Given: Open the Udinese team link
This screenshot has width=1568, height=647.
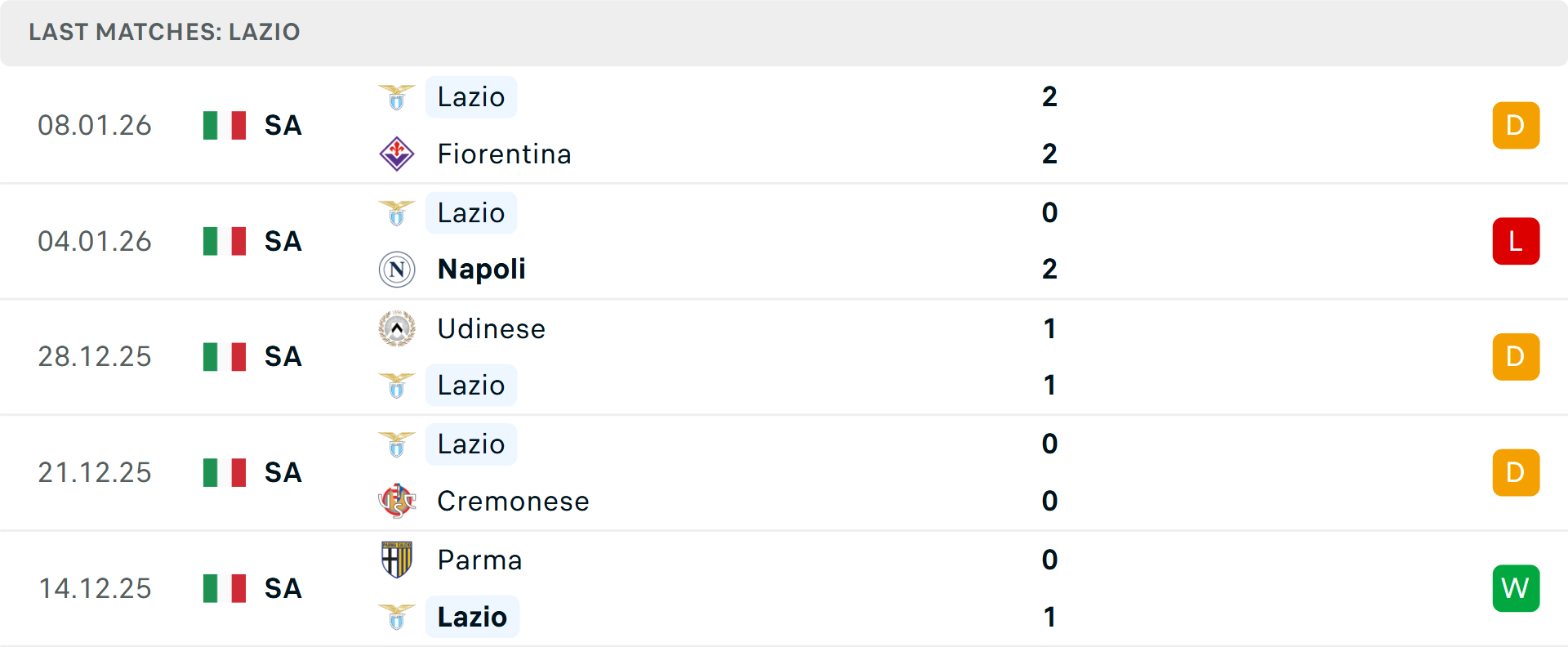Looking at the screenshot, I should click(491, 328).
